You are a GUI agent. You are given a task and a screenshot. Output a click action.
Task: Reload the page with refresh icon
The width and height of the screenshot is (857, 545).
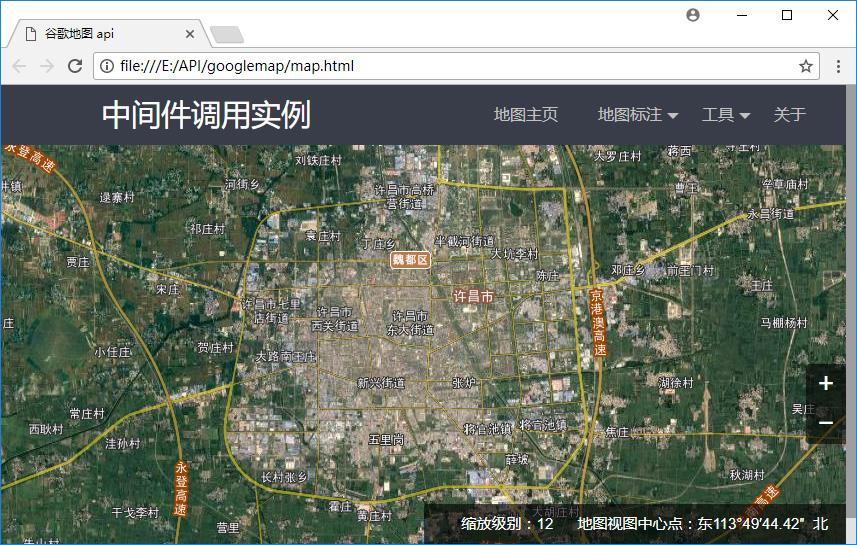75,66
